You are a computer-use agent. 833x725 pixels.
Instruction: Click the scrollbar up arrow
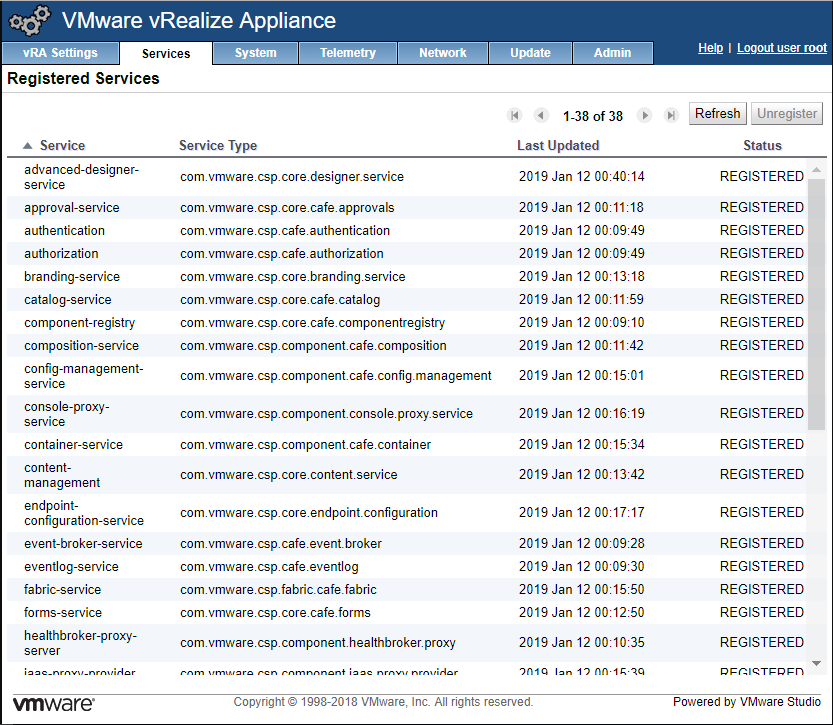(817, 169)
